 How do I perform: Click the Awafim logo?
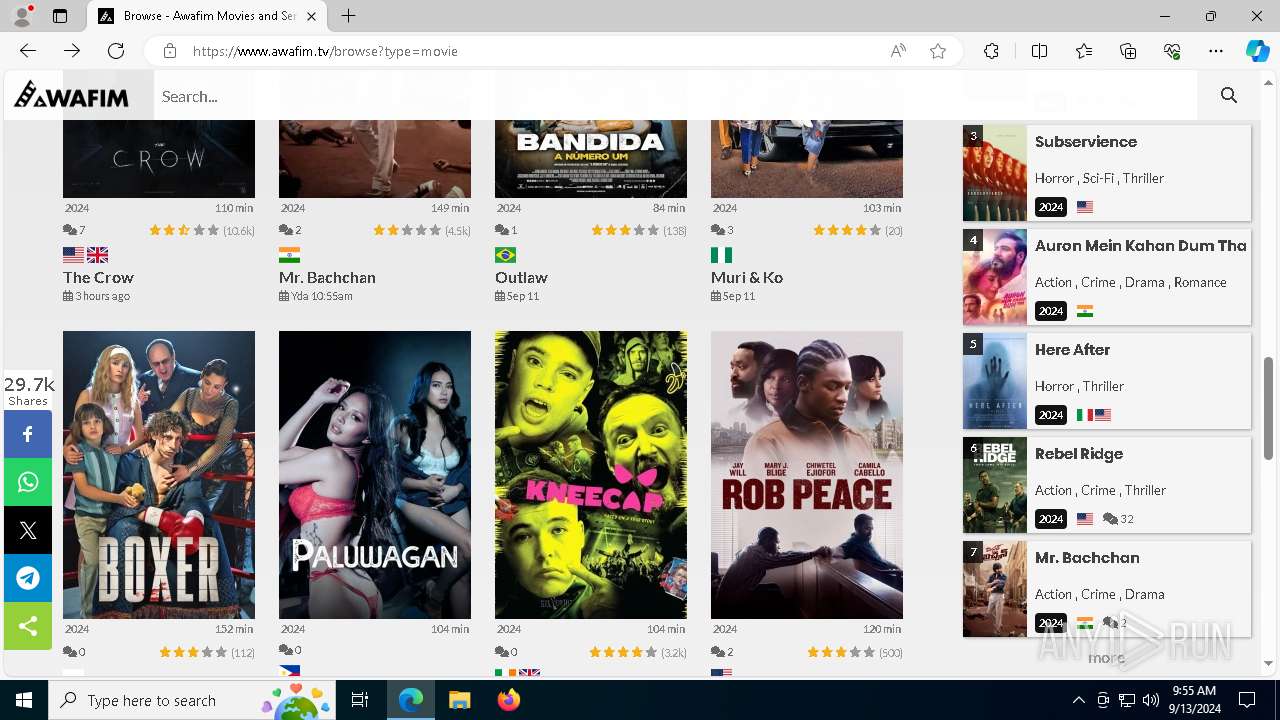[x=71, y=96]
